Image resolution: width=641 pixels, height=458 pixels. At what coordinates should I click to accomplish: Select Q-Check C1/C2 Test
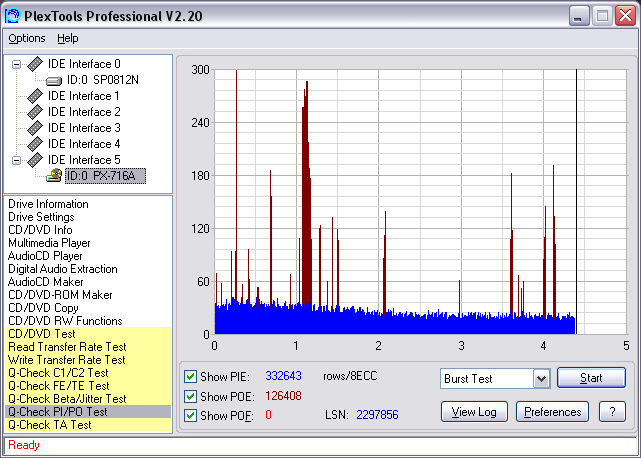pos(88,373)
